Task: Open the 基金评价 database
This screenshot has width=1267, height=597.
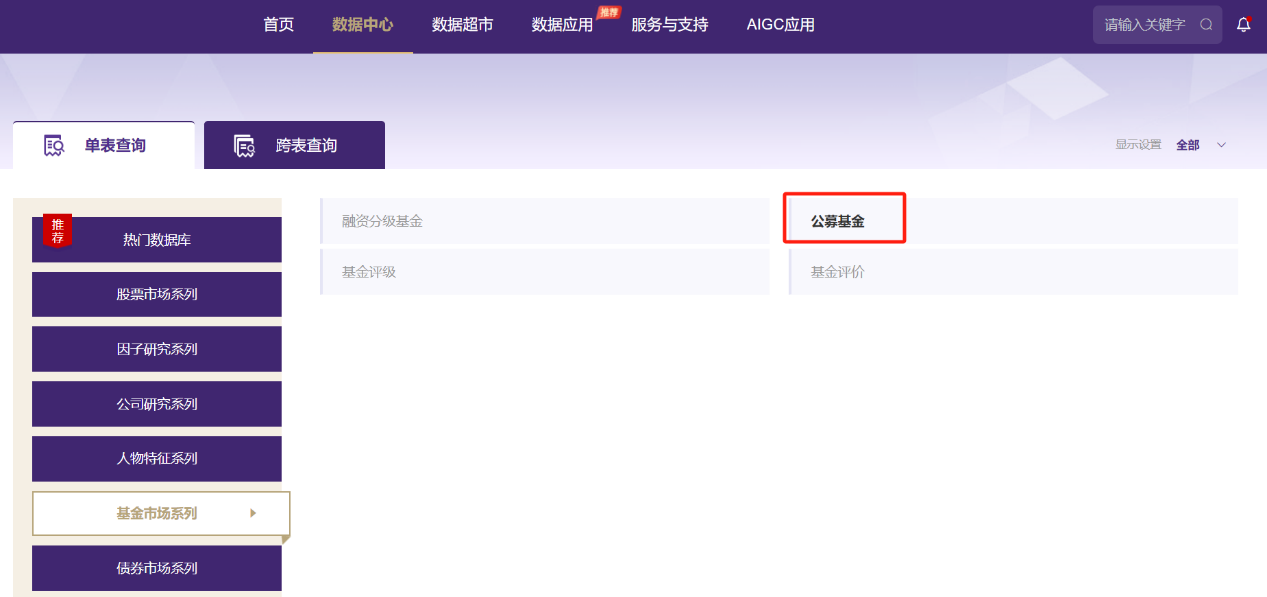Action: pos(1014,272)
